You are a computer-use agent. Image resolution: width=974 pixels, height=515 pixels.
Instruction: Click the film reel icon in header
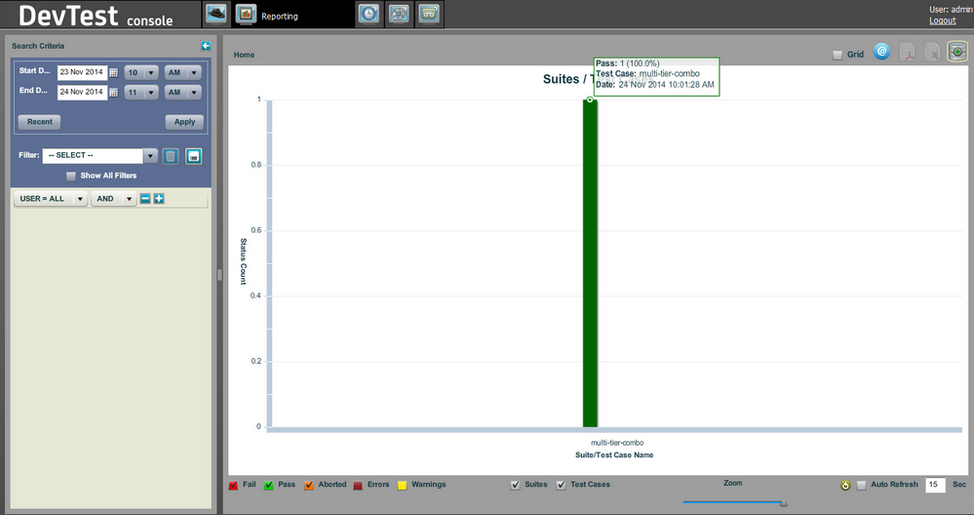click(x=399, y=14)
